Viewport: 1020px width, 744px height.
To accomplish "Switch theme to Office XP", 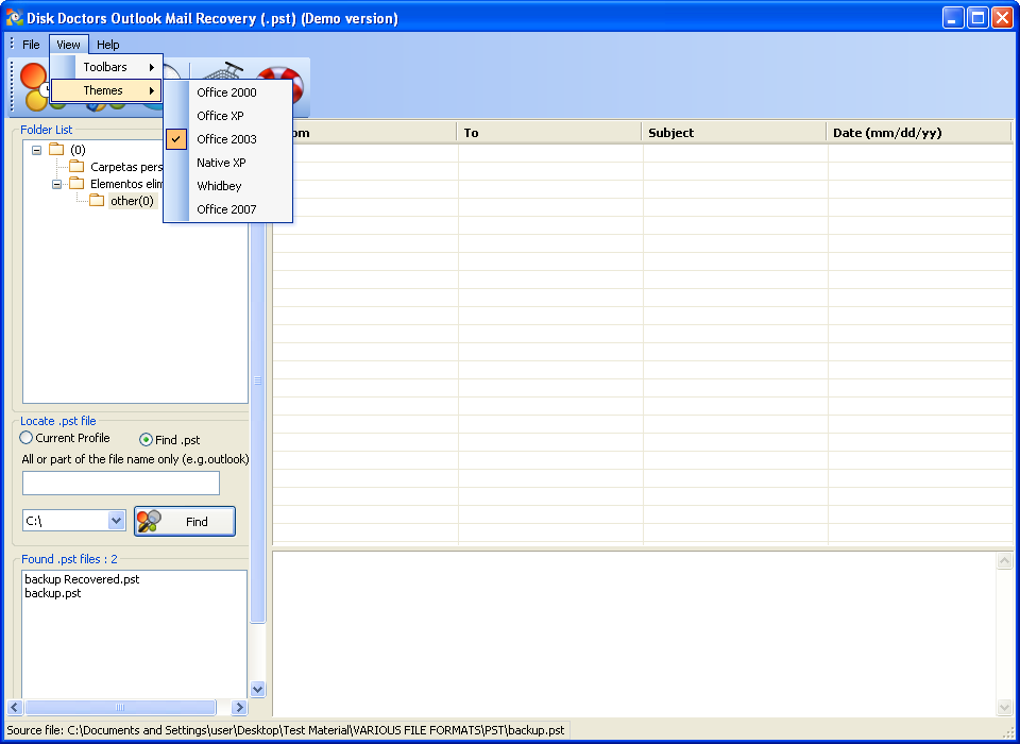I will point(226,116).
